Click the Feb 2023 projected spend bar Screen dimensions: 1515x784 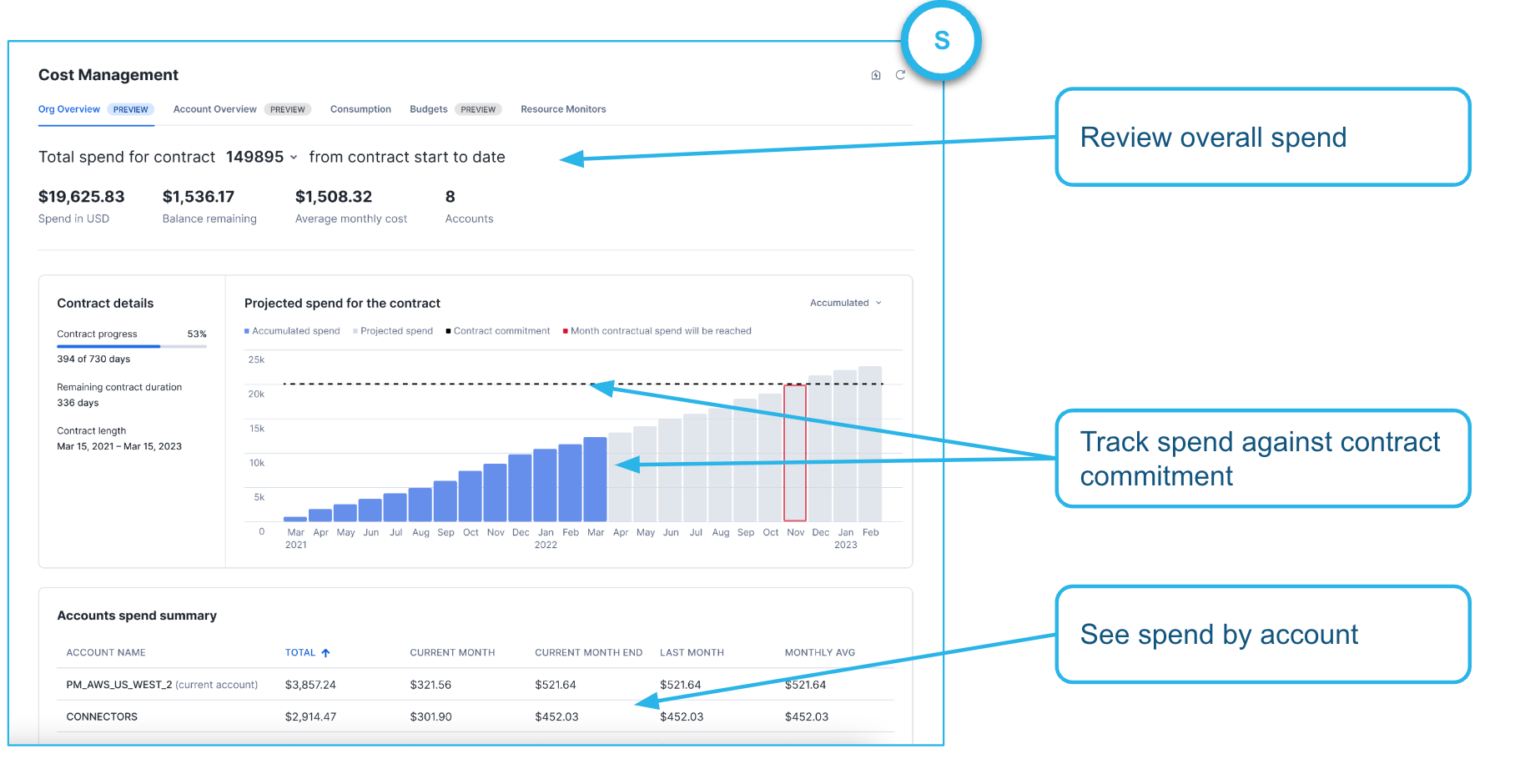click(870, 445)
